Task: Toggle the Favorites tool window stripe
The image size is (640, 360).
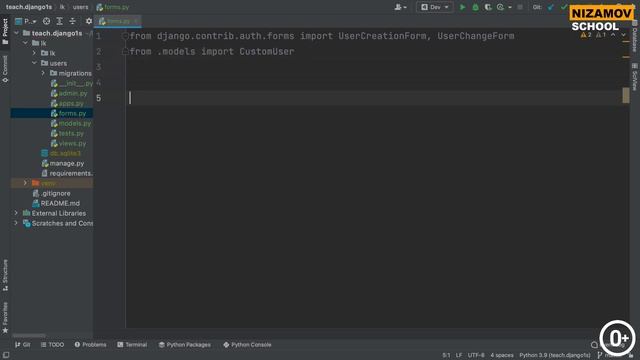Action: 5,318
